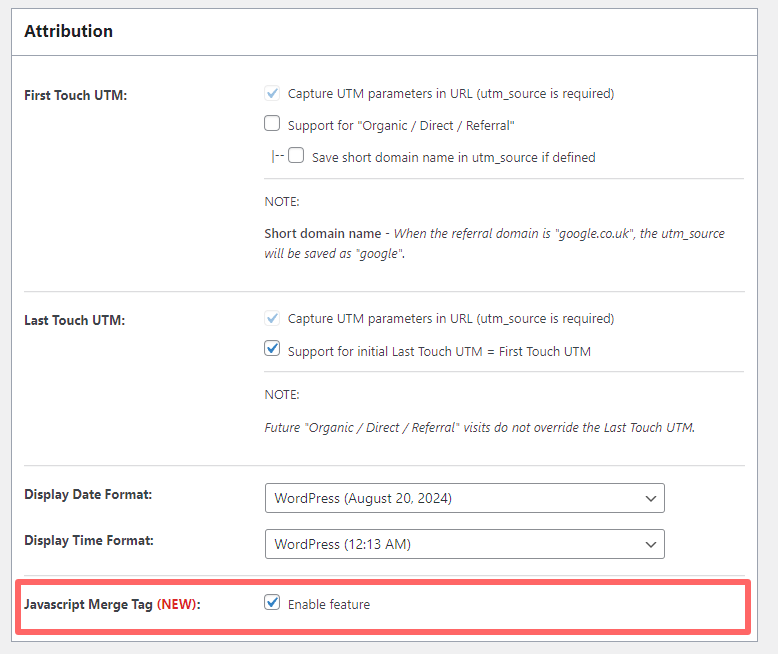Click the "First Touch UTM:" label

click(75, 96)
